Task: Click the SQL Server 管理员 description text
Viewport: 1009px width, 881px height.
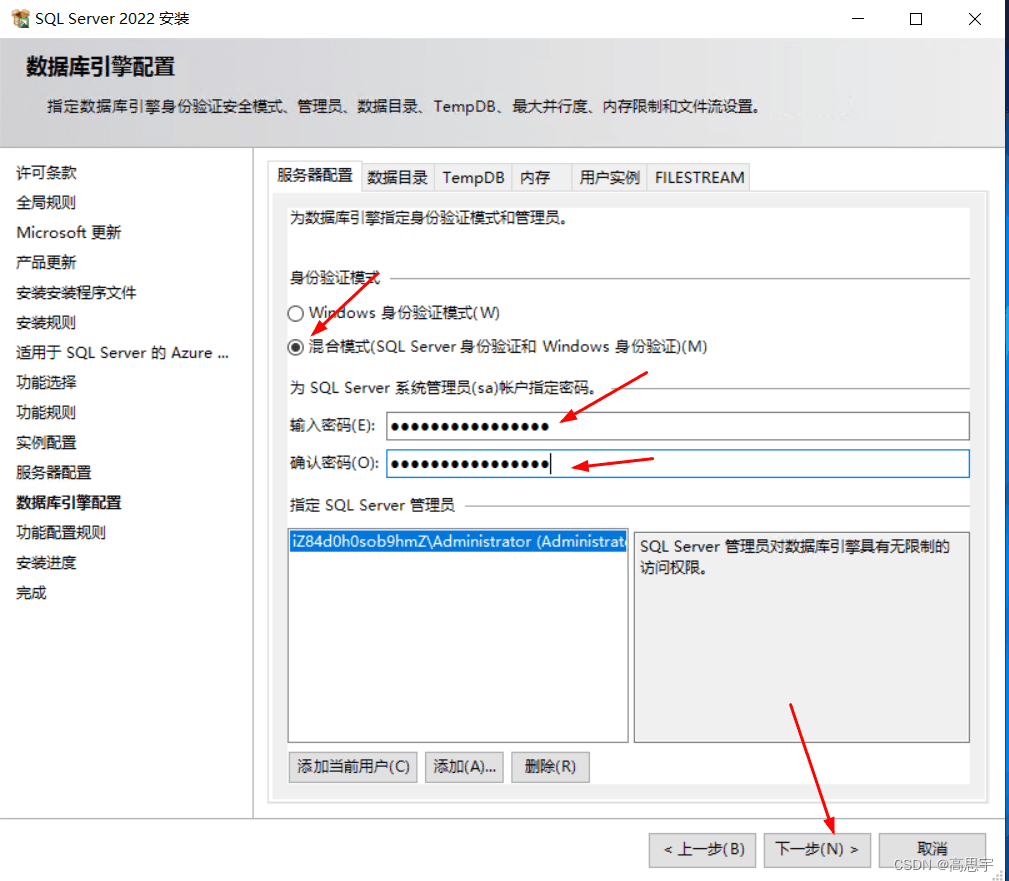Action: 795,557
